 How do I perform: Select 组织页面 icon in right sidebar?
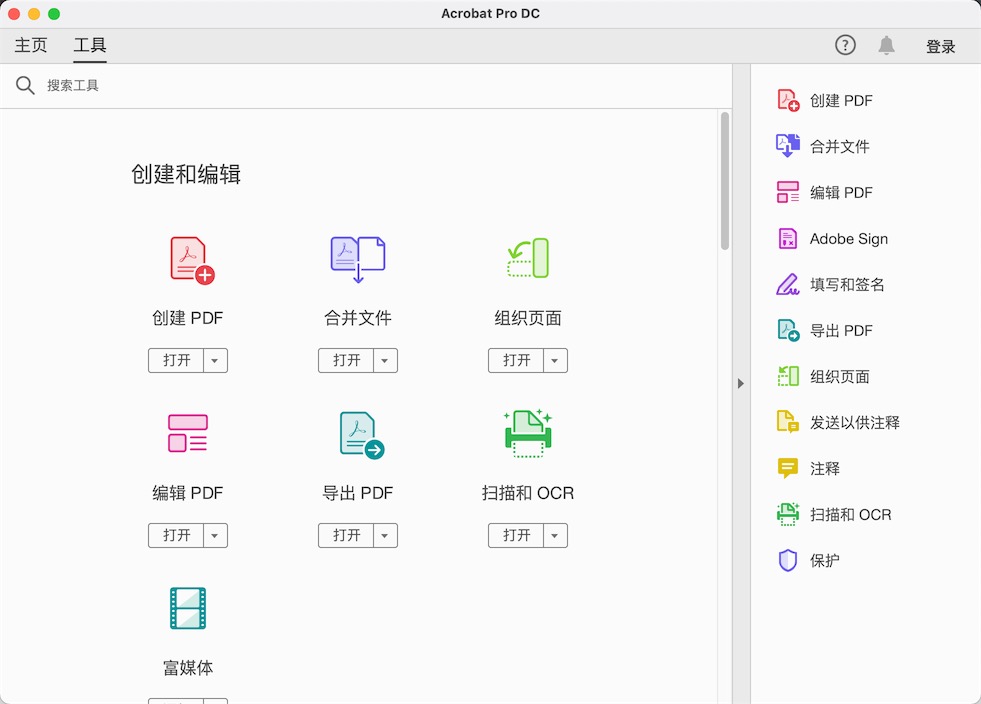788,376
